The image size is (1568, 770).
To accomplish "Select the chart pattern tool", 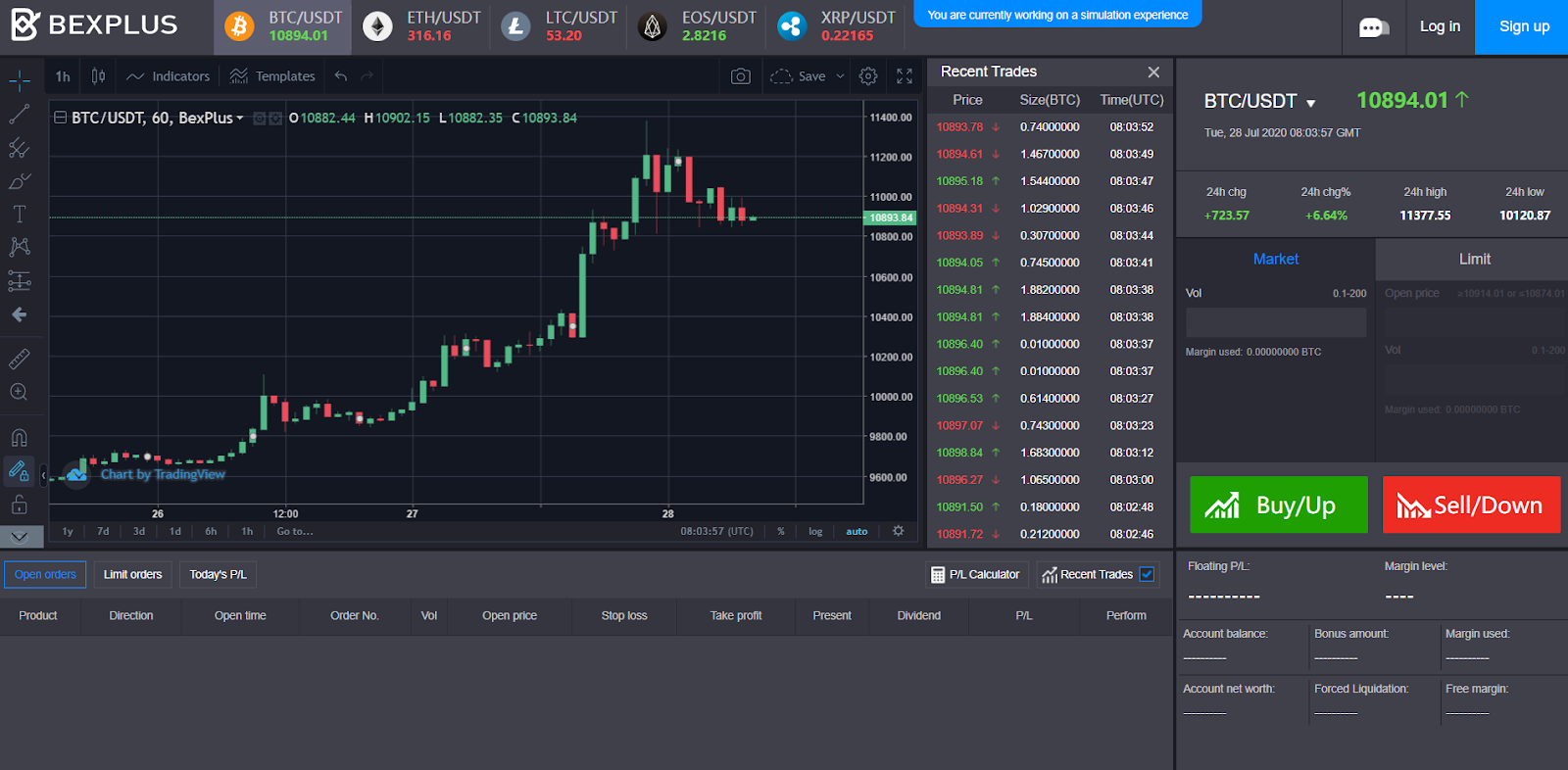I will [x=20, y=247].
